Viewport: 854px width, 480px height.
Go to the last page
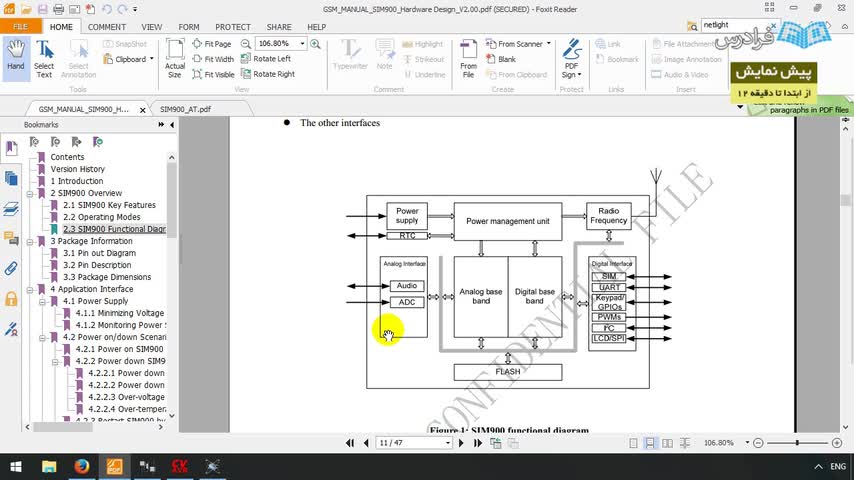tap(478, 443)
